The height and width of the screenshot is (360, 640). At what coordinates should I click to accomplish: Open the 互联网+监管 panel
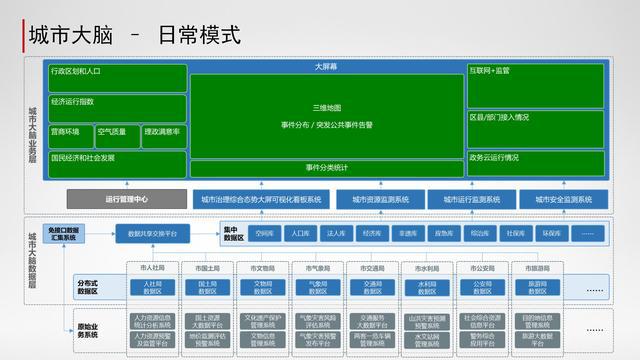(x=536, y=86)
